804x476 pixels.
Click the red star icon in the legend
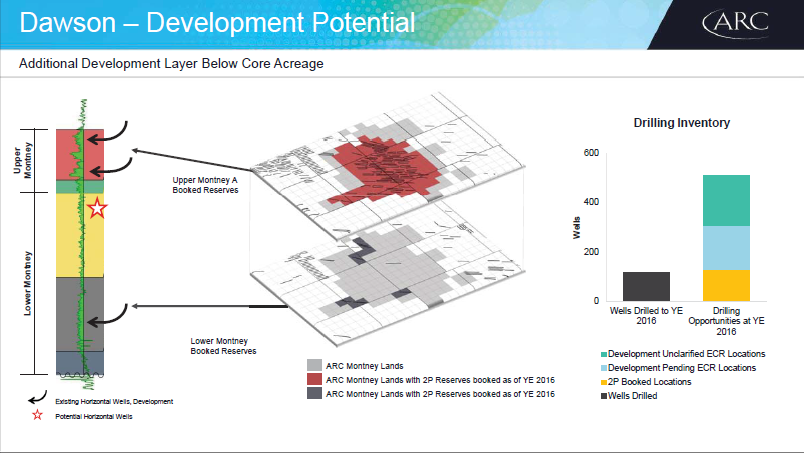tap(37, 415)
